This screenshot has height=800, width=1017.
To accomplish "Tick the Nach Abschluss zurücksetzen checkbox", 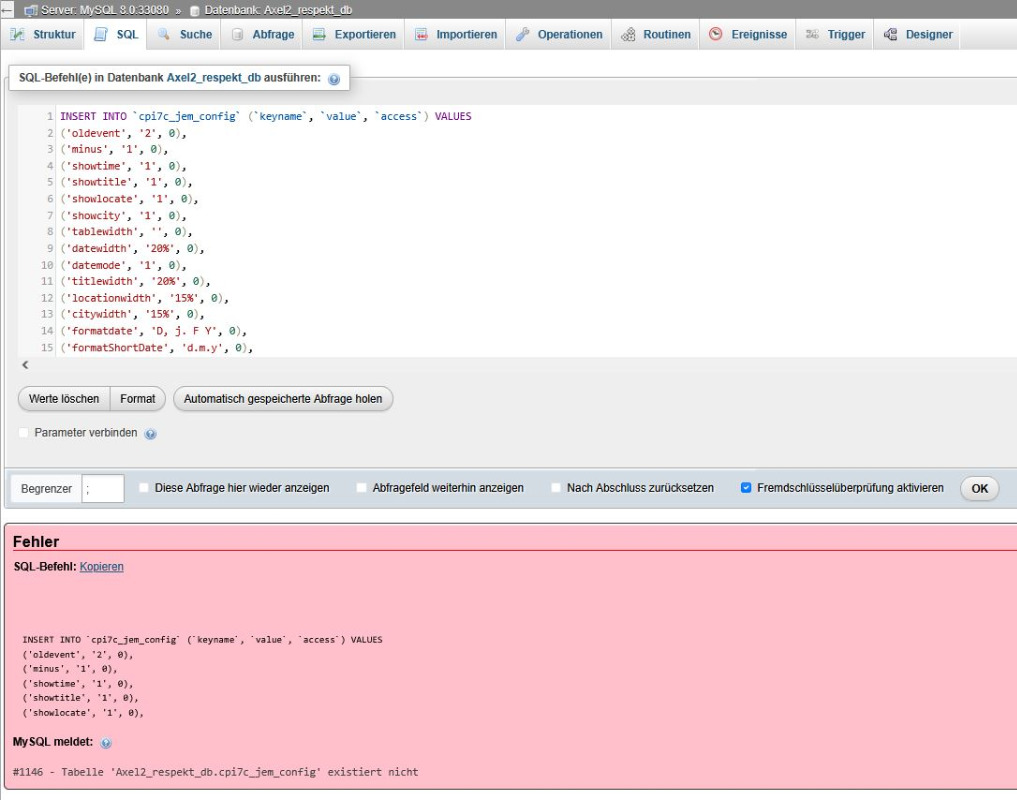I will [x=556, y=488].
